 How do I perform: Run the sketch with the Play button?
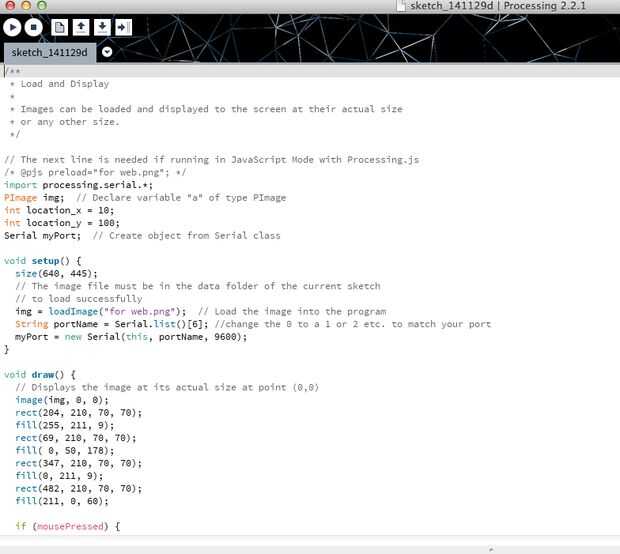click(12, 27)
